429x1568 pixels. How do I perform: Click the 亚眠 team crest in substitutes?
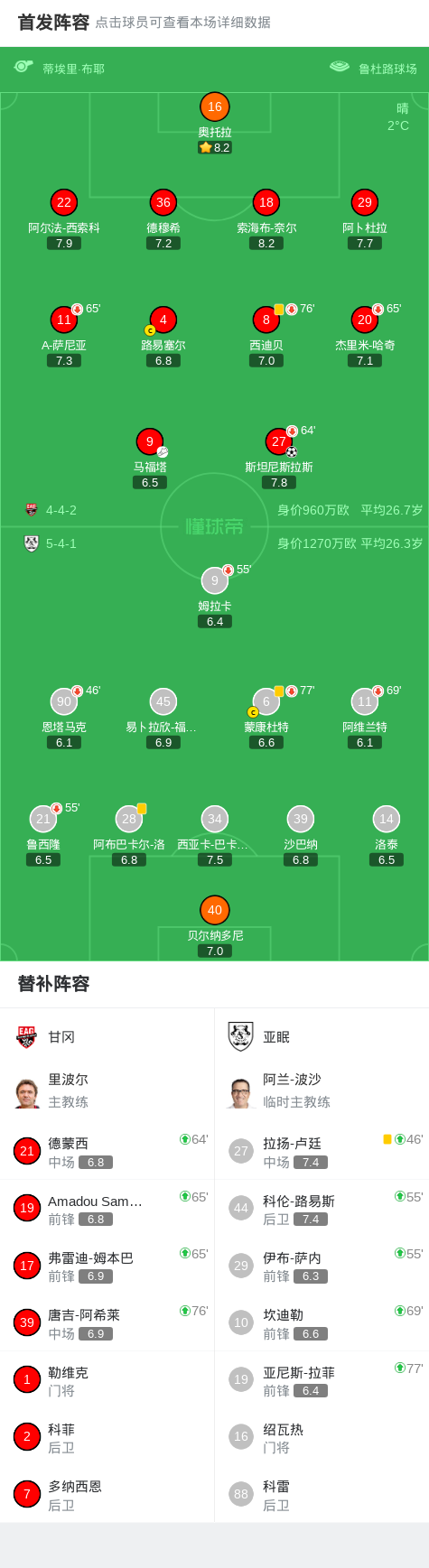pyautogui.click(x=240, y=1037)
